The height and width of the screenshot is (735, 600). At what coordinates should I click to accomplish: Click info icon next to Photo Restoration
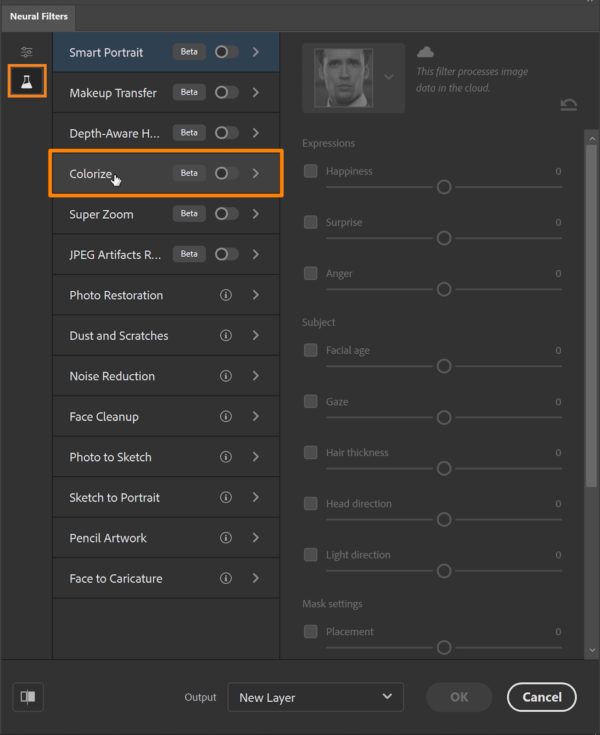226,295
